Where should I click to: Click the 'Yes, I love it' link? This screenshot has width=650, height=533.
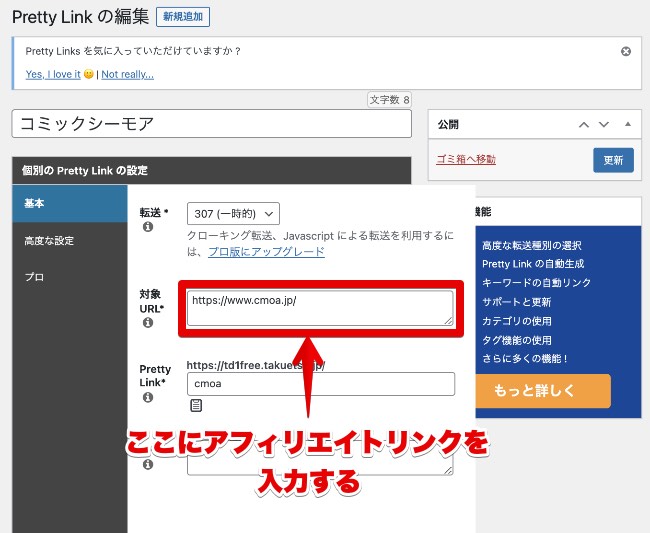(x=53, y=74)
